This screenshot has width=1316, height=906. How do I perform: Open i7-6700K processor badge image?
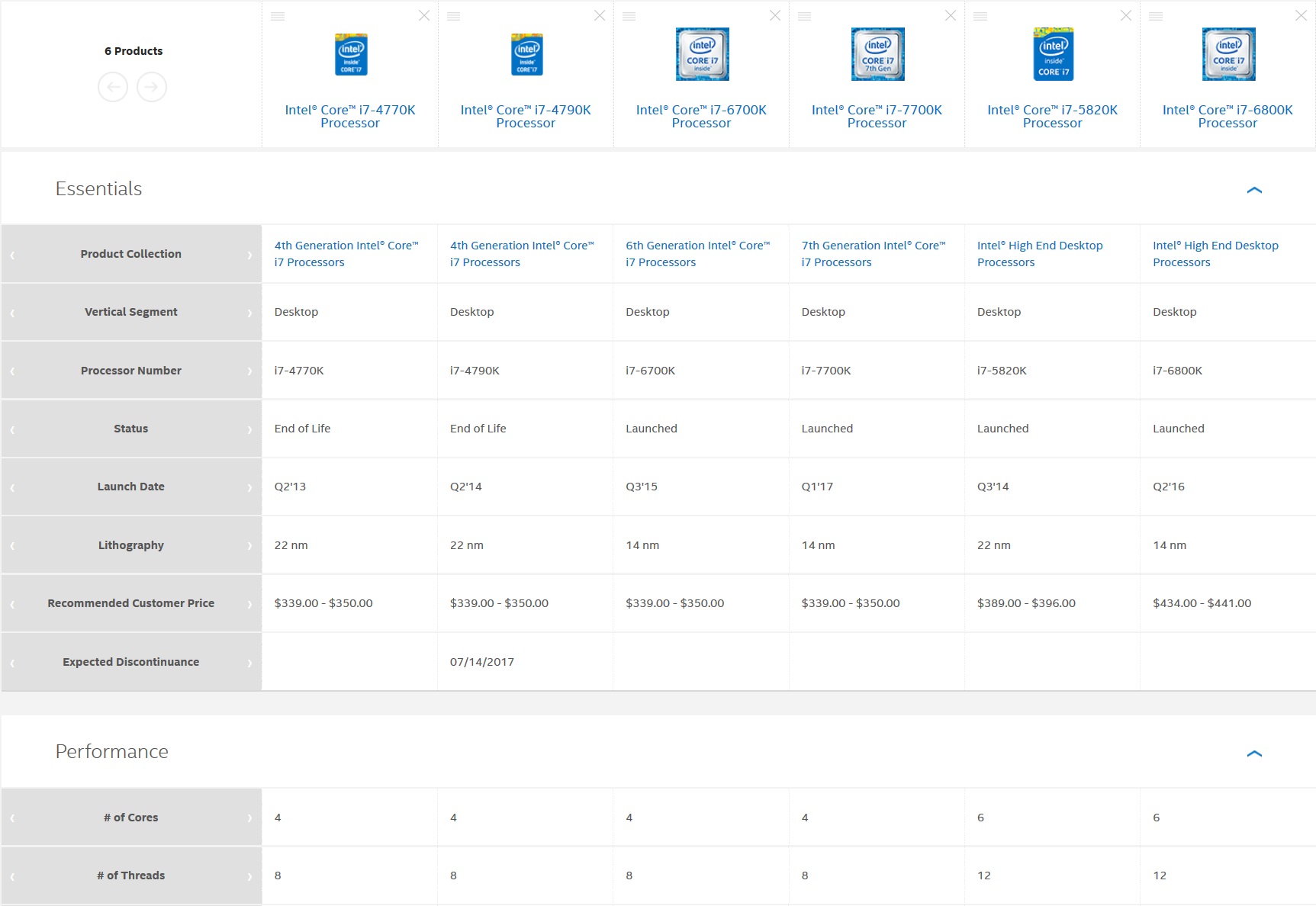pos(702,54)
